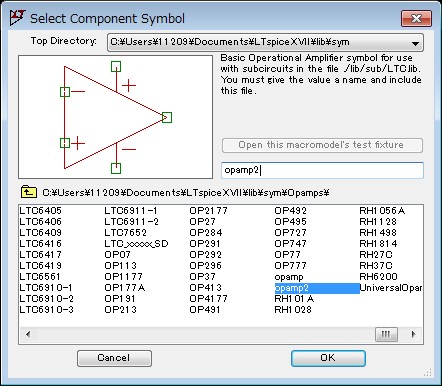Select the plain opamp entry
Image resolution: width=442 pixels, height=386 pixels.
[289, 277]
